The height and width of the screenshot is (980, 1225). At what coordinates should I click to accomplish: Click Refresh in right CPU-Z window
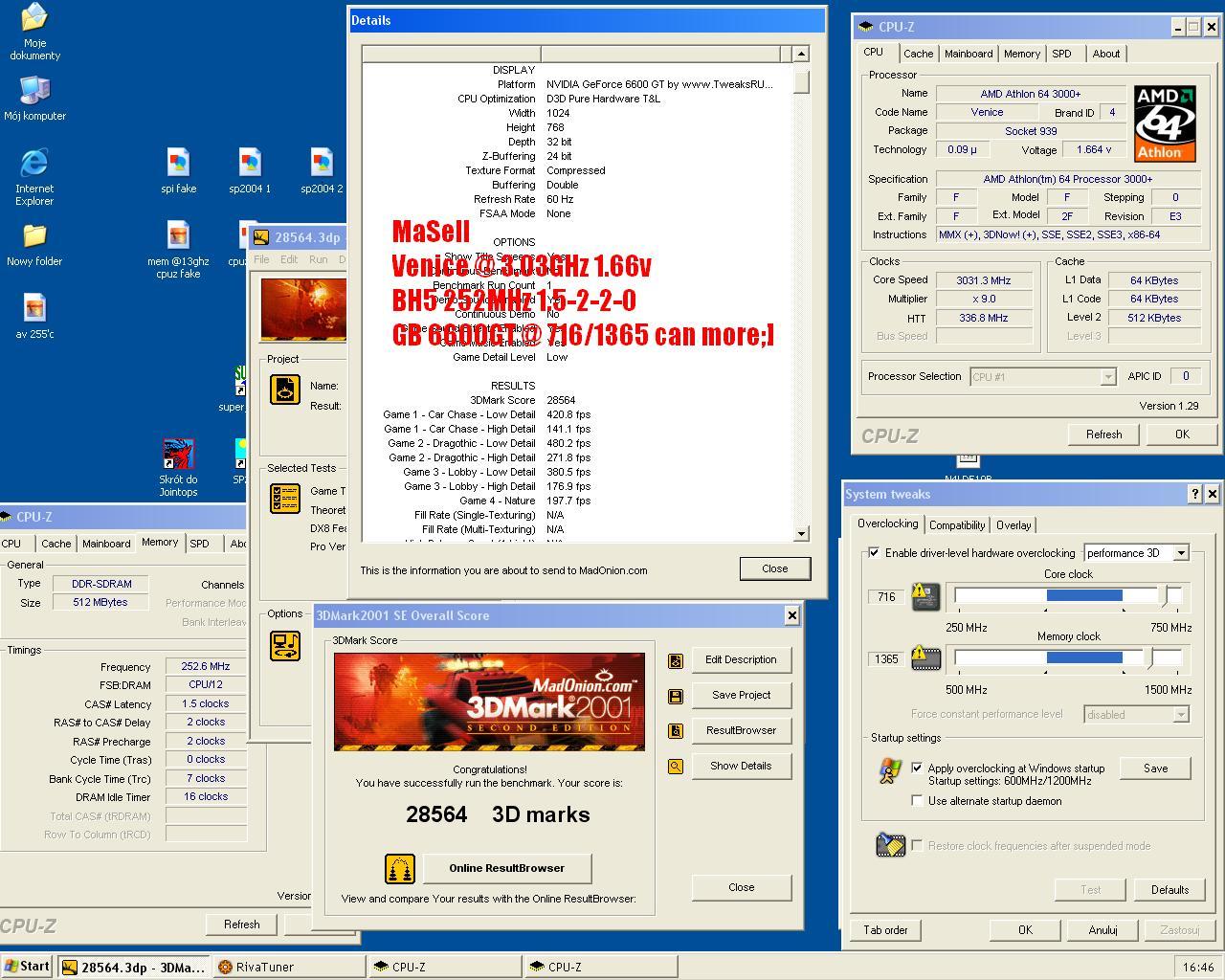[x=1103, y=434]
